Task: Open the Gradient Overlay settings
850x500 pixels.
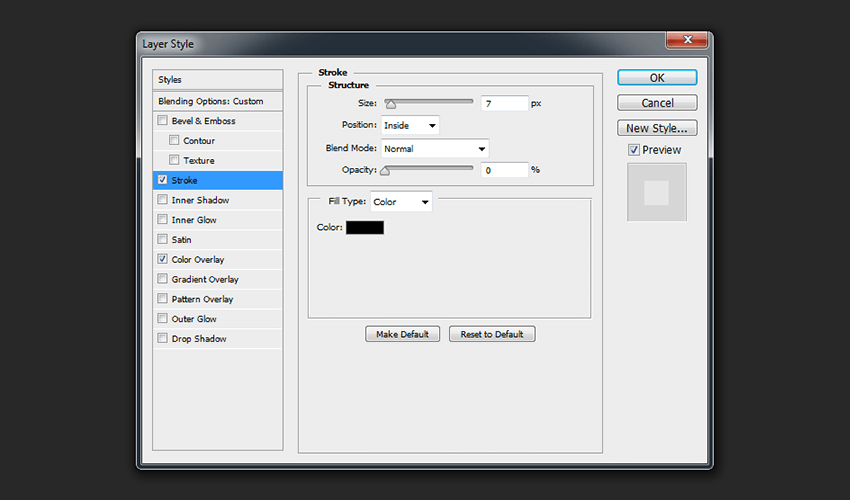Action: point(205,279)
